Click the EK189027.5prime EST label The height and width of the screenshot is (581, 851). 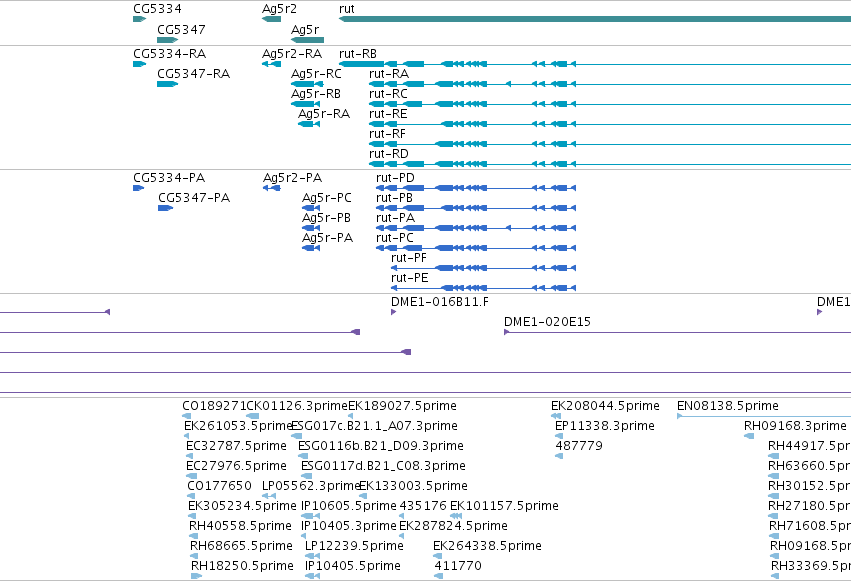pos(402,406)
